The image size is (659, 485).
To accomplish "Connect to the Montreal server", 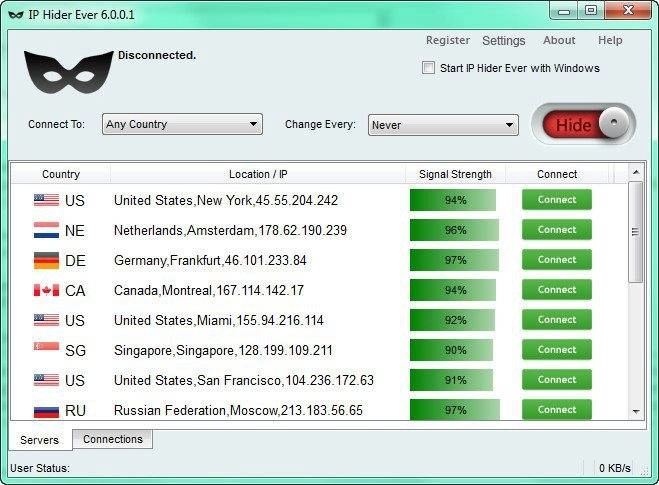I will (x=557, y=290).
